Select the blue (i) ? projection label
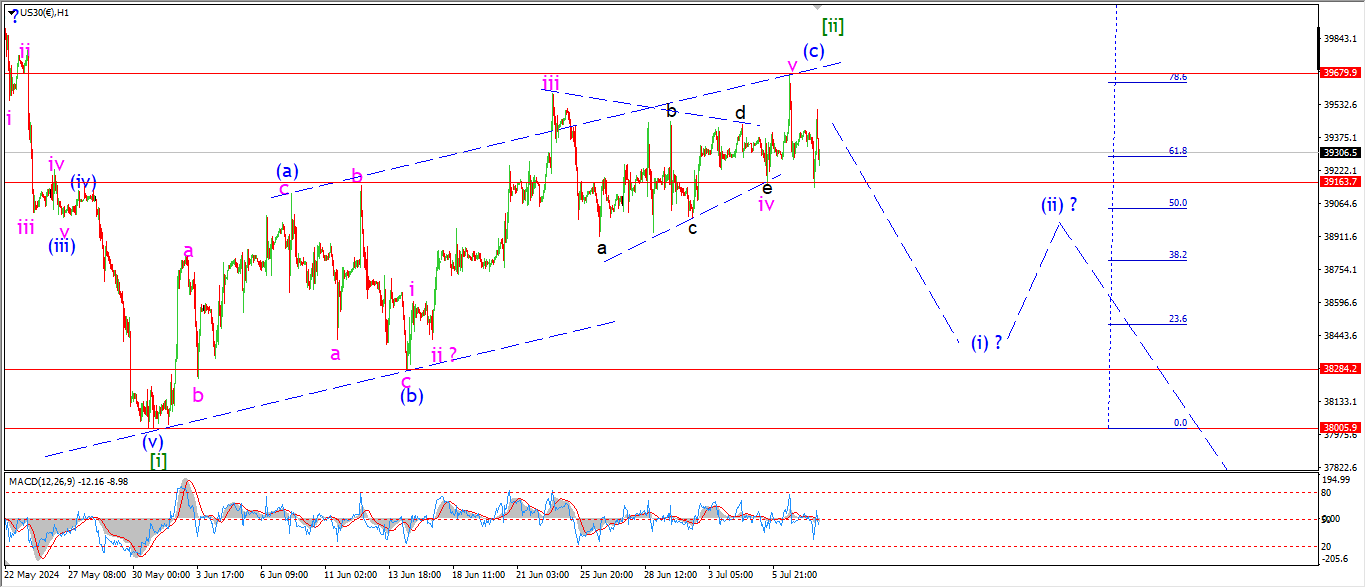Screen dimensions: 1366x588 (986, 342)
